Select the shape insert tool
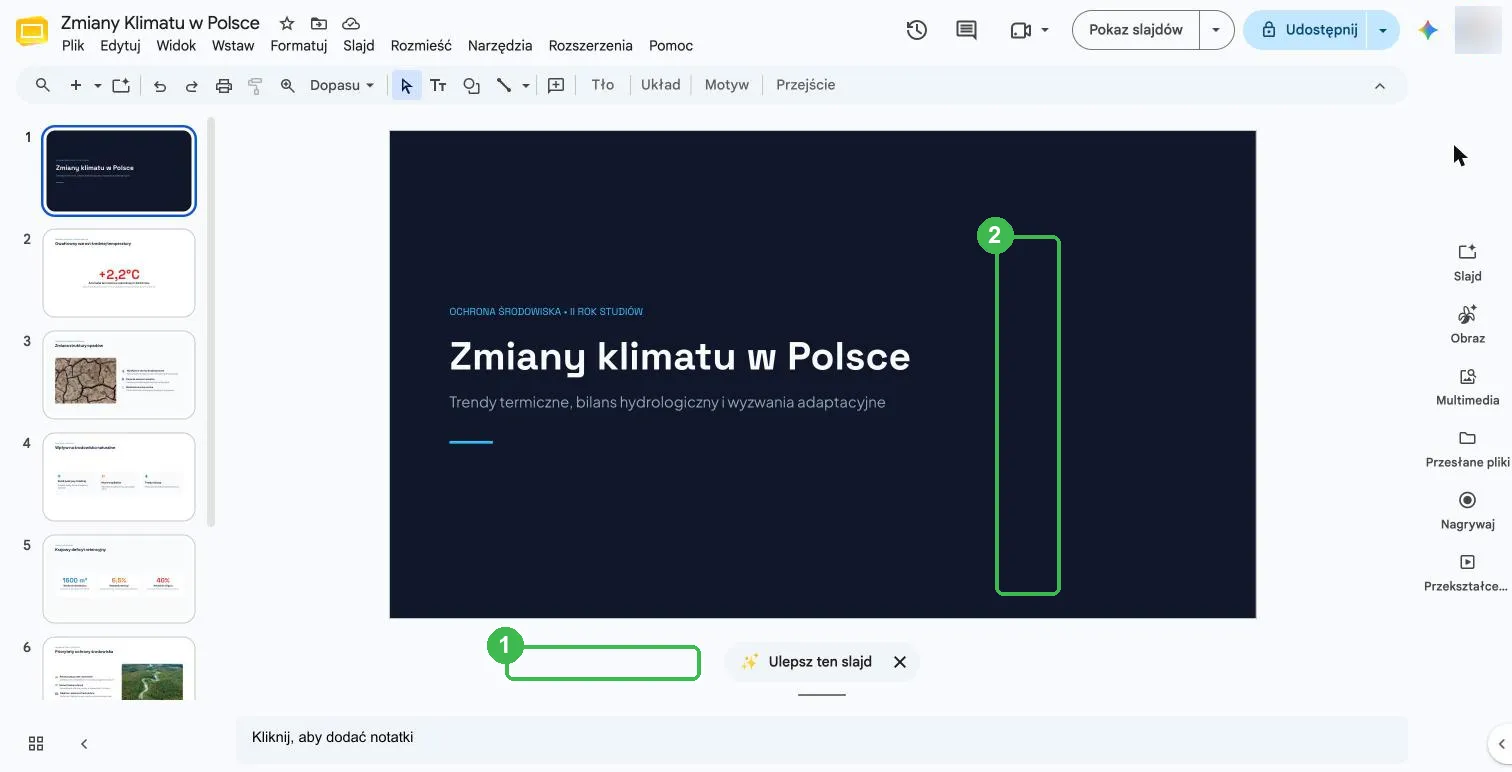The width and height of the screenshot is (1512, 772). 472,86
